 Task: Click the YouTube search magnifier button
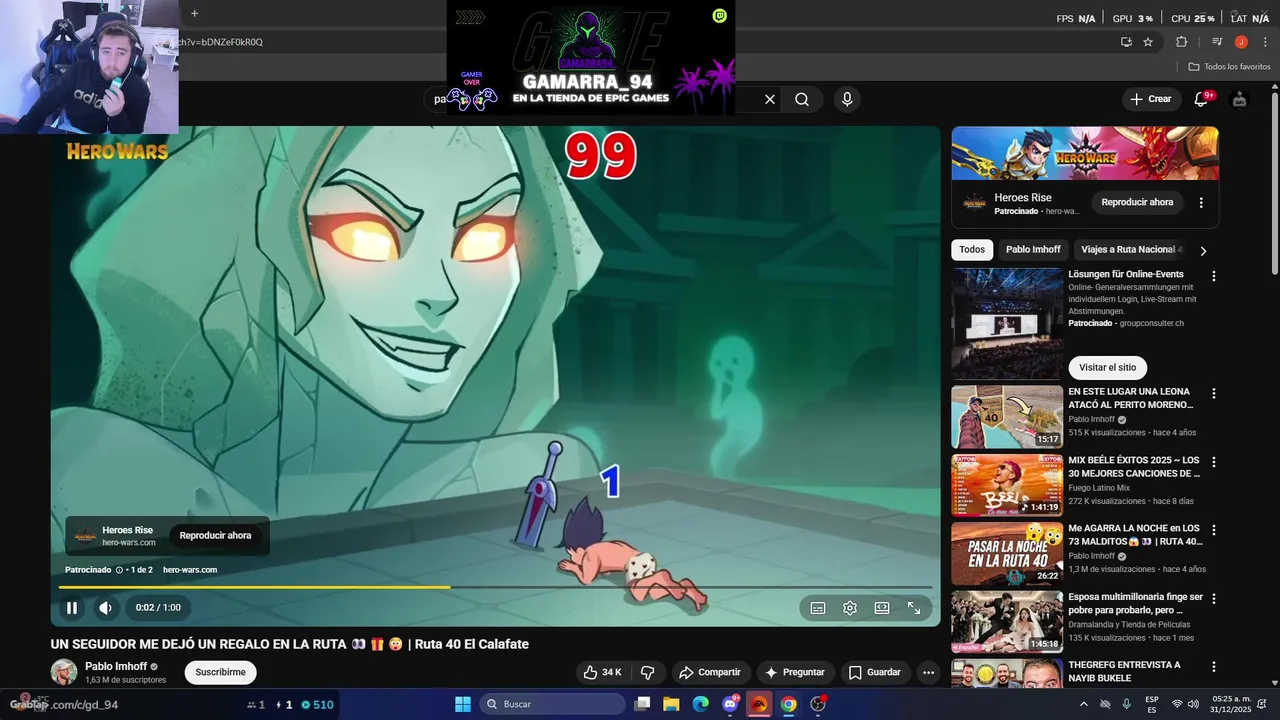802,99
